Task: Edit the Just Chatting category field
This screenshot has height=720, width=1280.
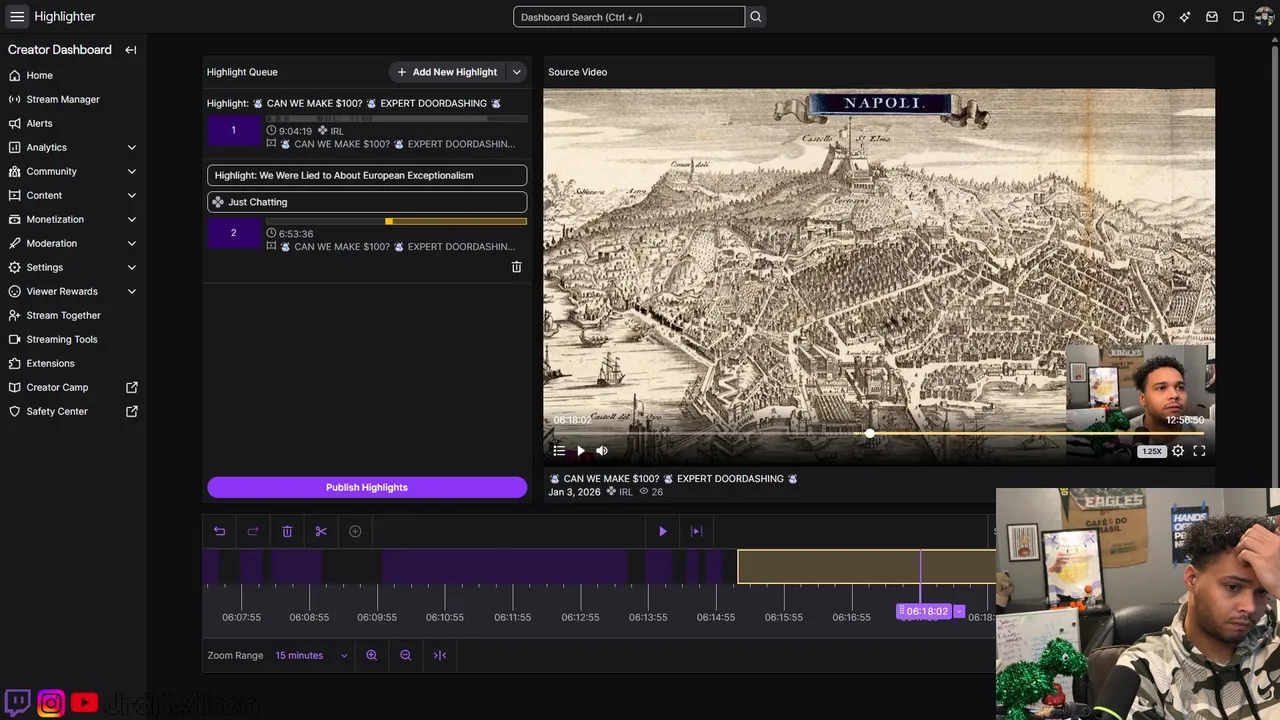Action: tap(367, 202)
